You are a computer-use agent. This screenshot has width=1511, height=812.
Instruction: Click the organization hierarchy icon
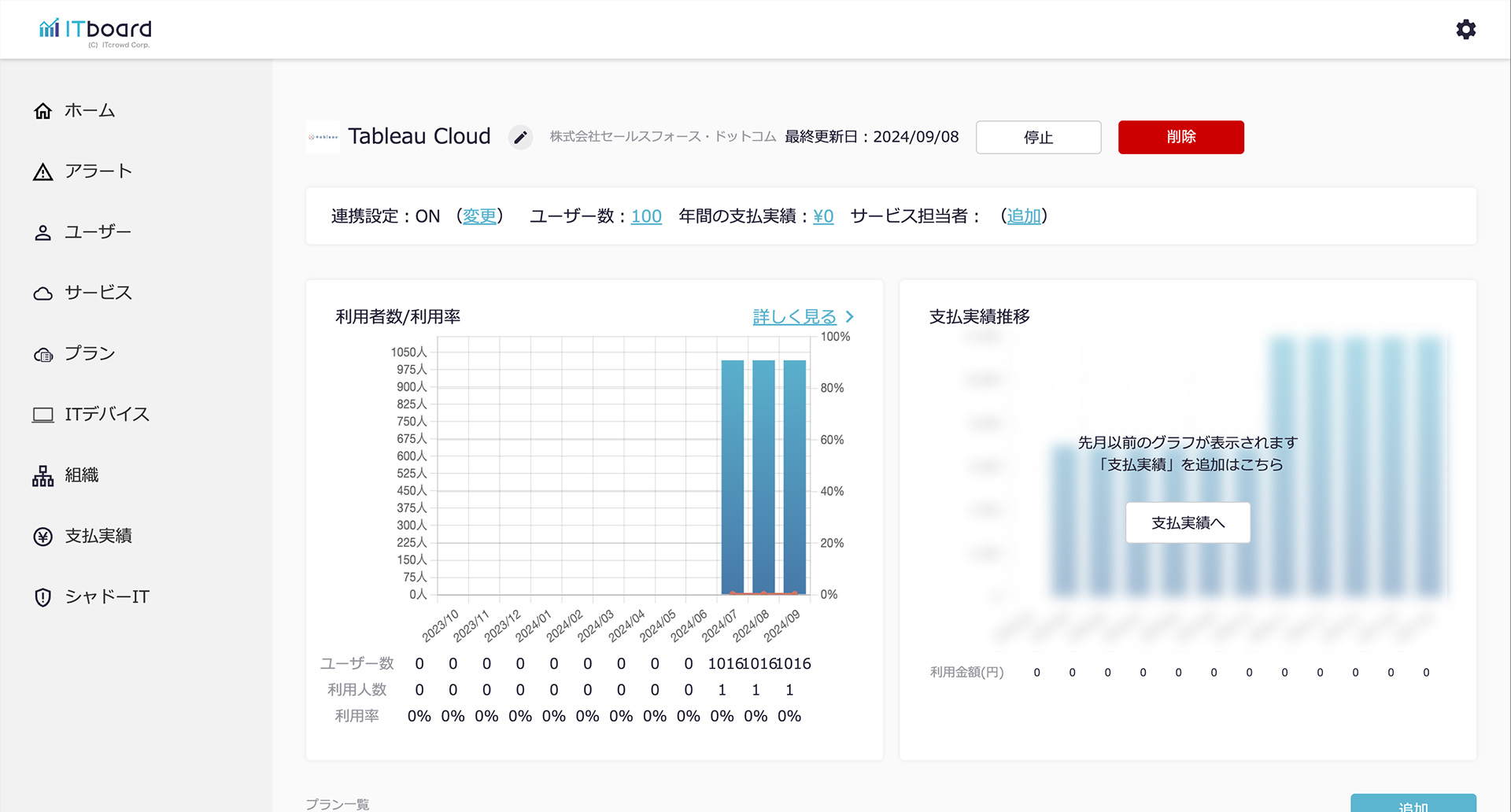(43, 476)
